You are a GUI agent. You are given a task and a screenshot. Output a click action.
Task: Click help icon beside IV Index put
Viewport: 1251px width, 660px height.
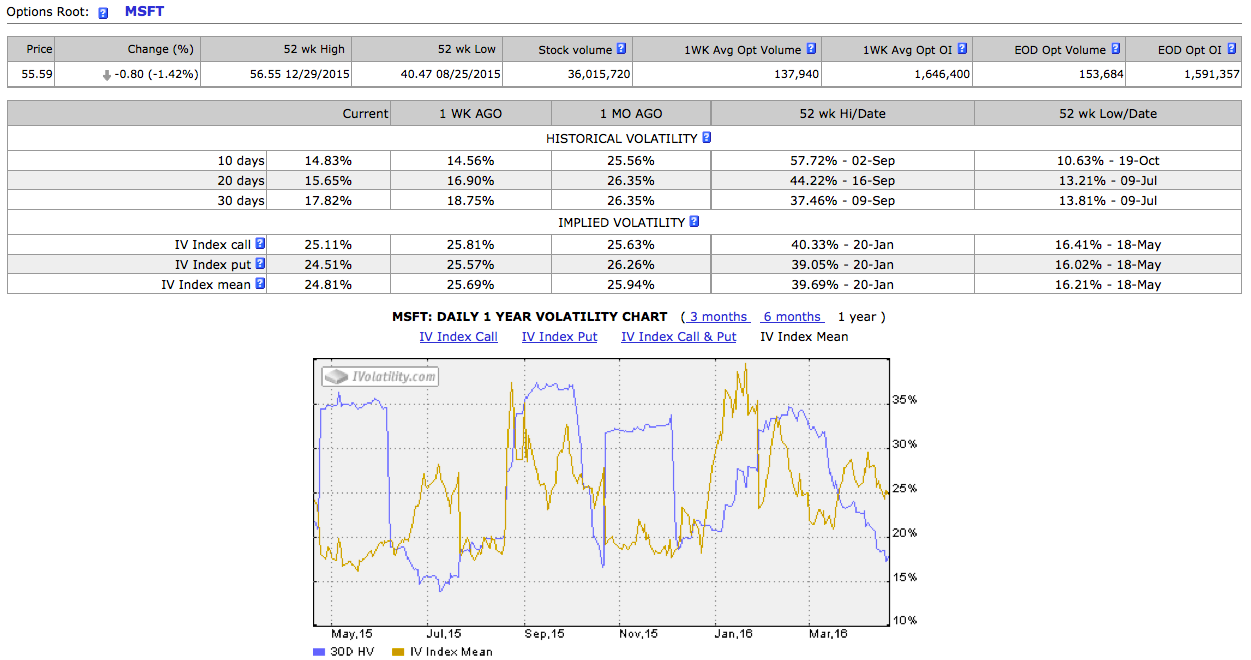[x=260, y=263]
